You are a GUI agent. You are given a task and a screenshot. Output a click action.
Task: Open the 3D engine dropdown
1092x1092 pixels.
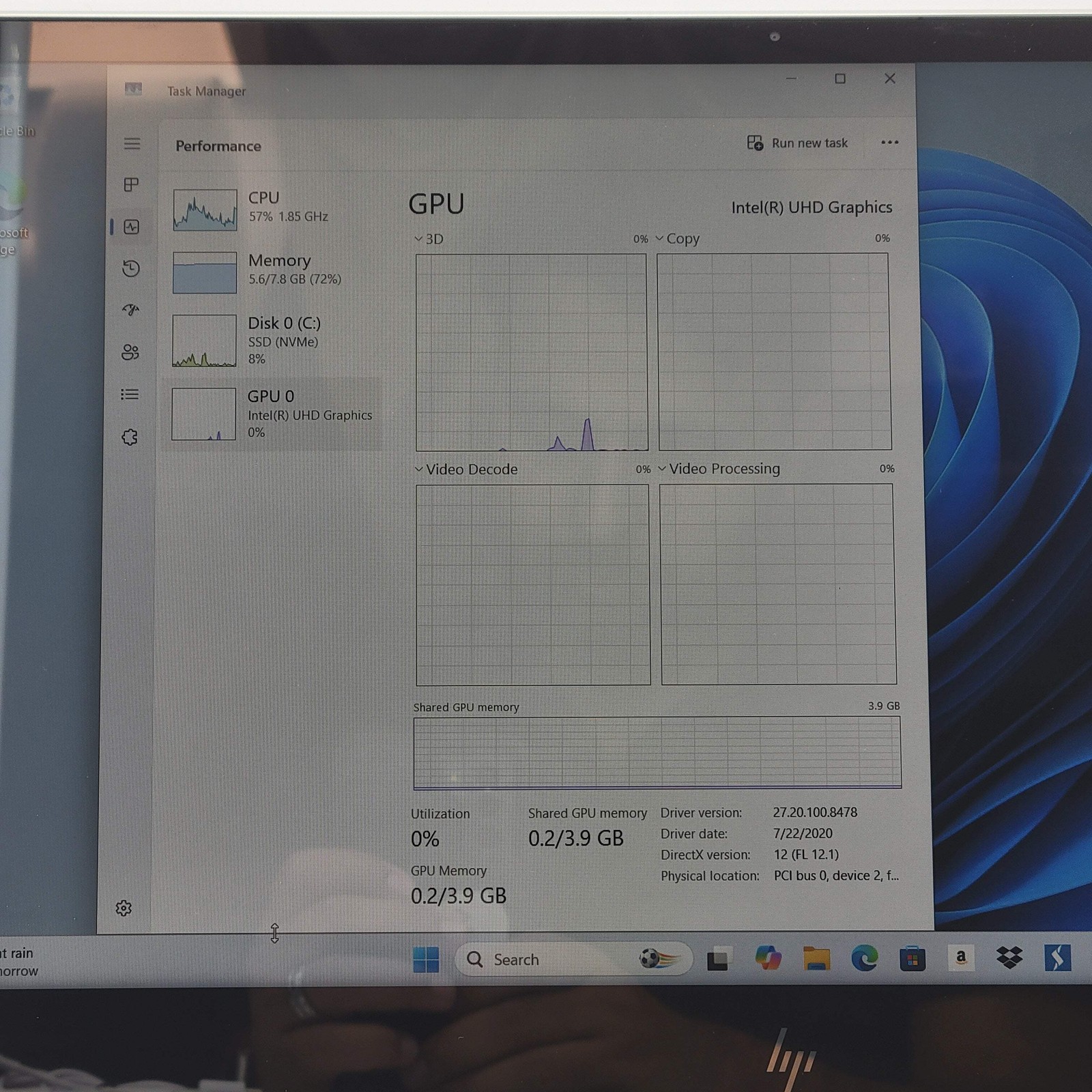(x=429, y=239)
